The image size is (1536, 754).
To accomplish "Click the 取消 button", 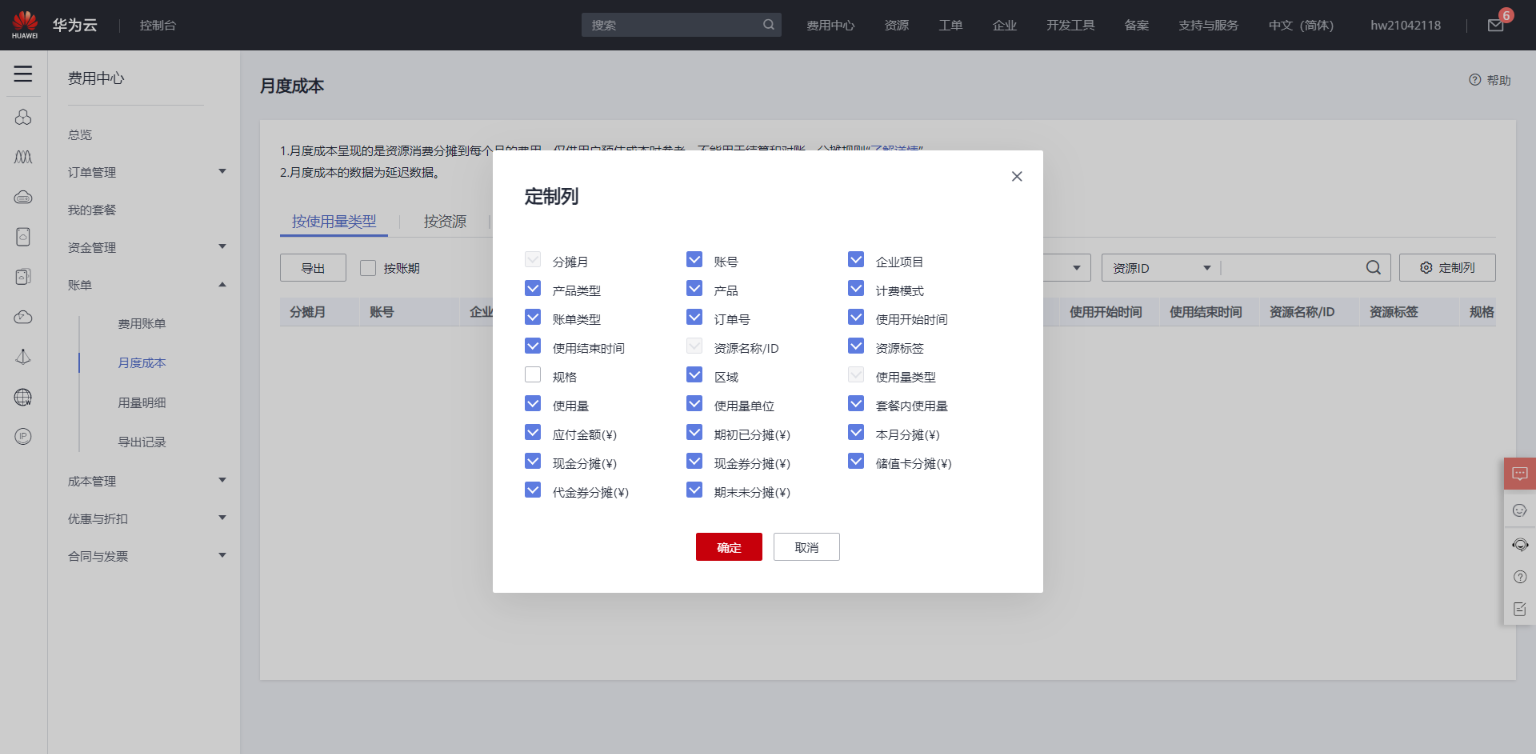I will (806, 547).
